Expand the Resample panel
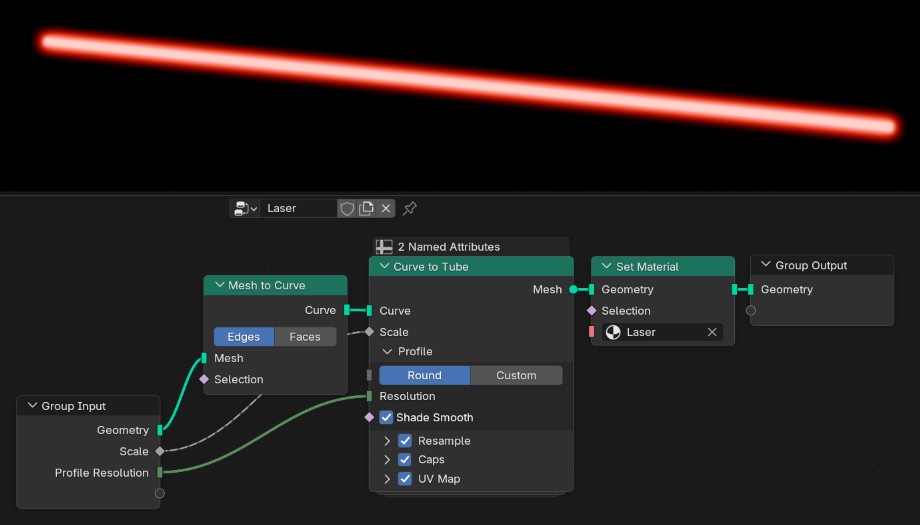Image resolution: width=920 pixels, height=525 pixels. click(387, 441)
